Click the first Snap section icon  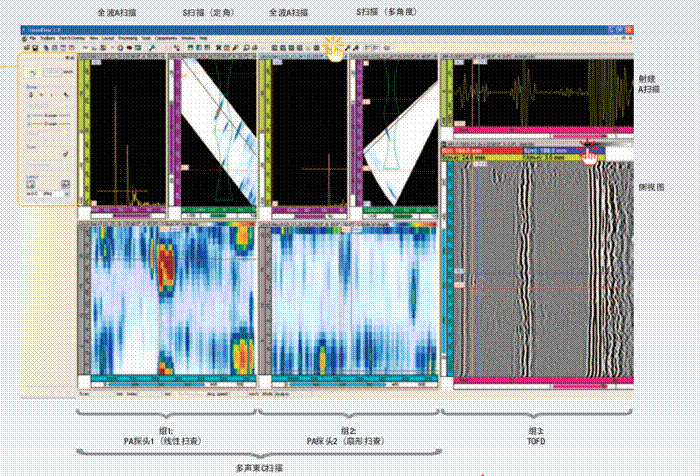coord(31,95)
